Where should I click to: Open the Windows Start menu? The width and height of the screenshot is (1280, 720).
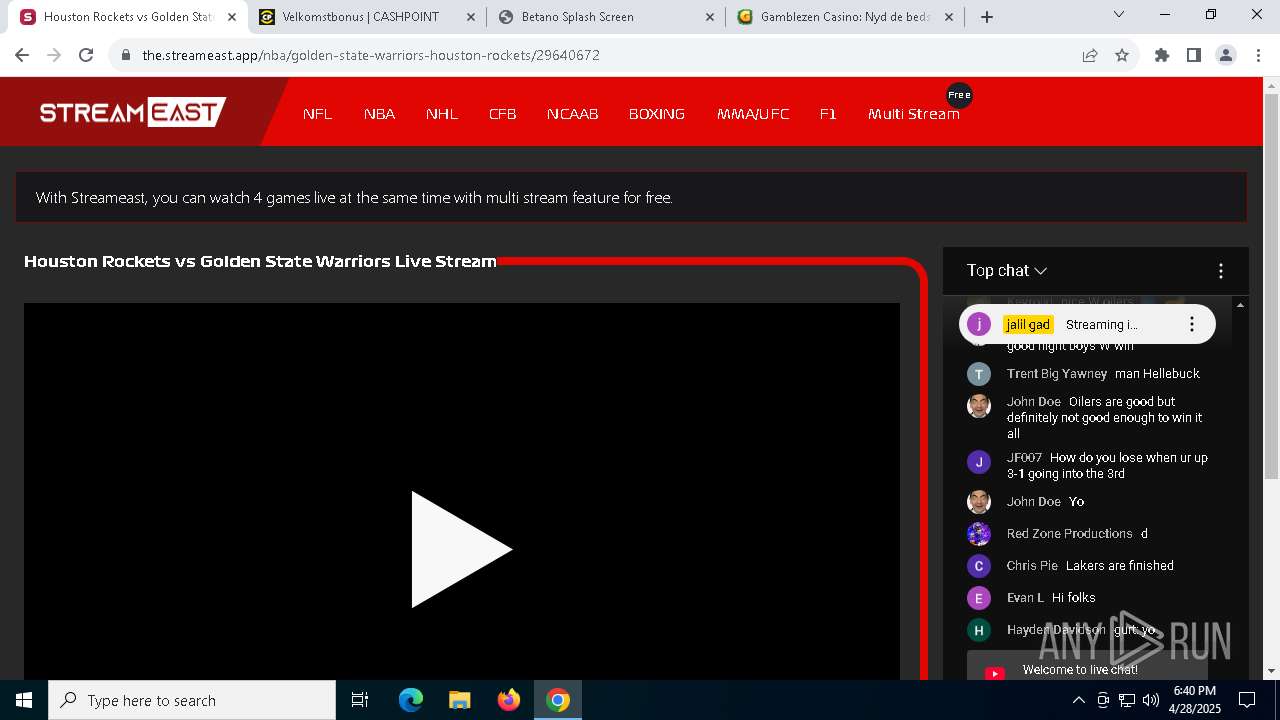[x=24, y=700]
